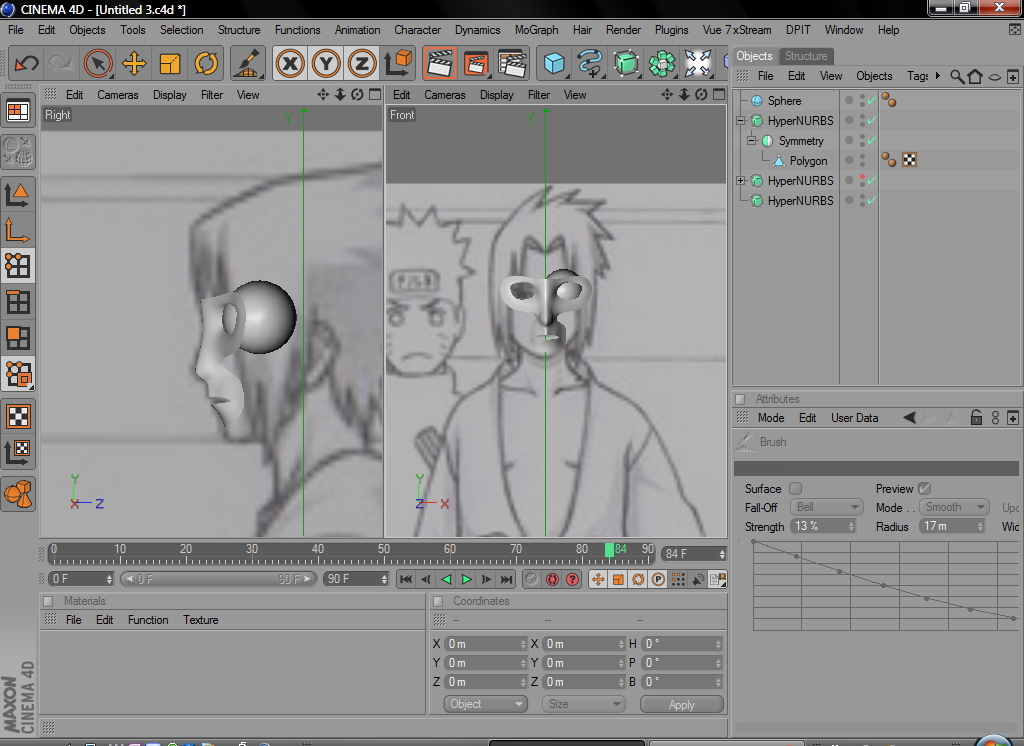
Task: Add a Cube primitive object
Action: 554,63
